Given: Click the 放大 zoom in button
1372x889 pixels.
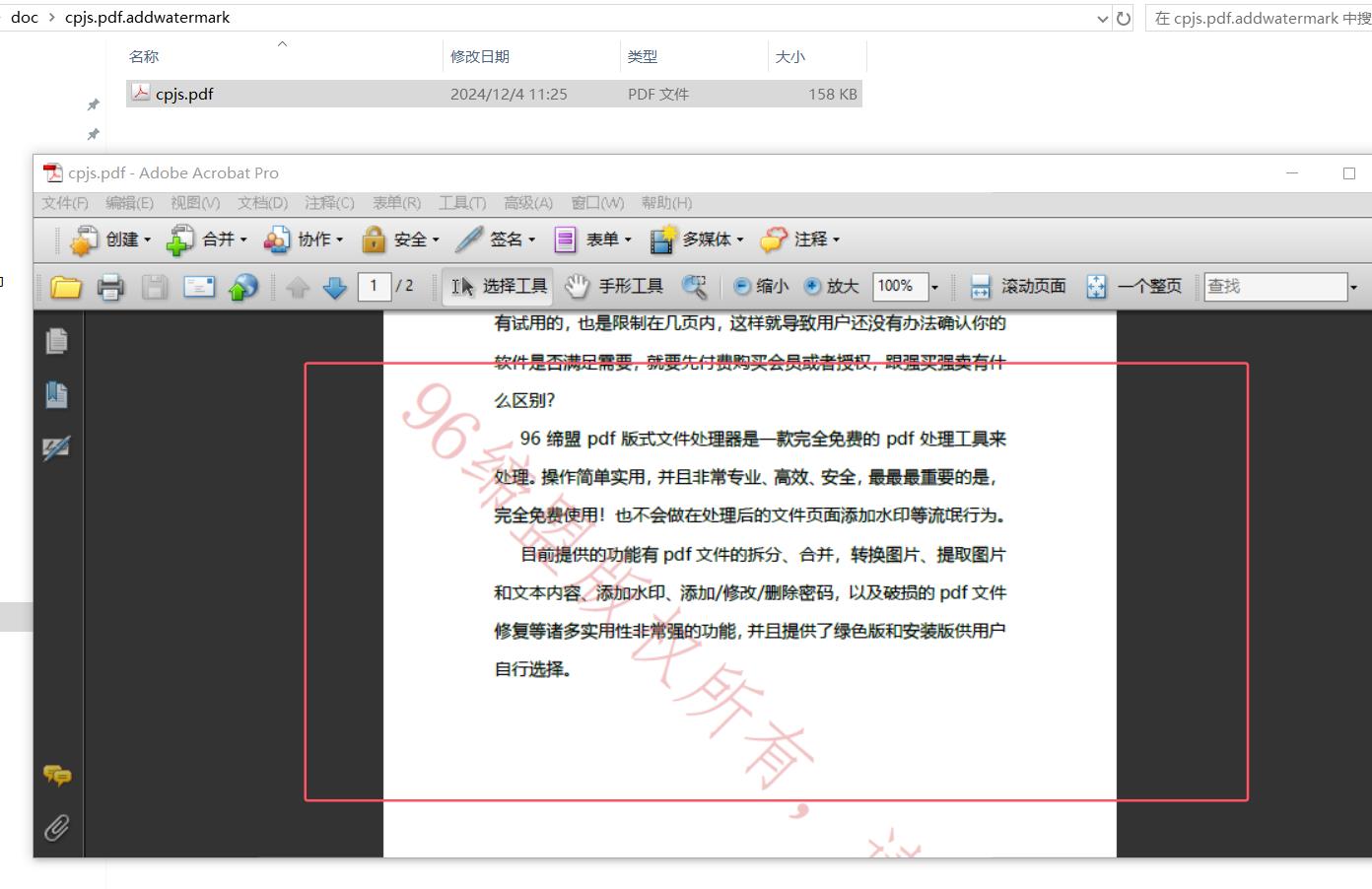Looking at the screenshot, I should [832, 287].
